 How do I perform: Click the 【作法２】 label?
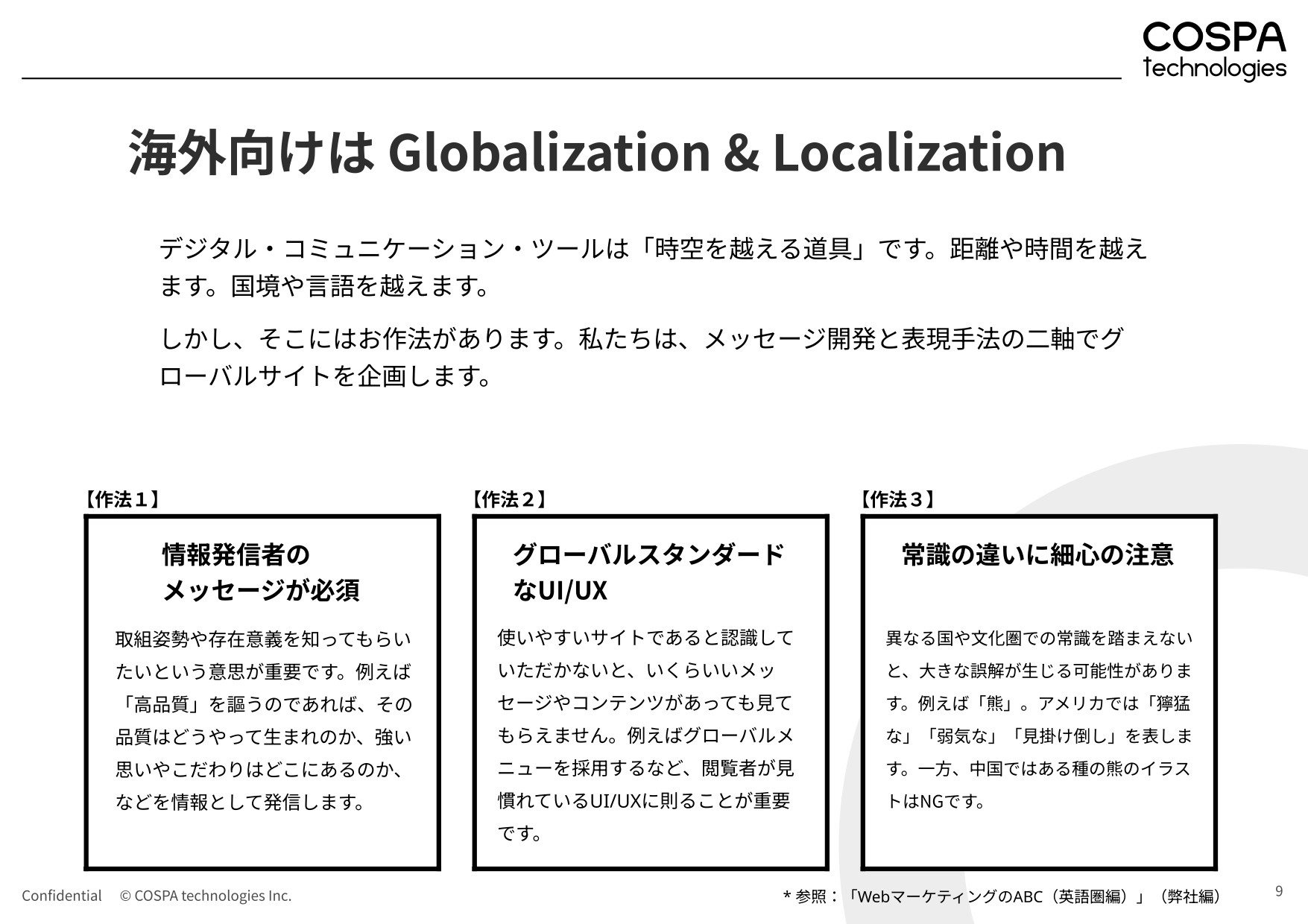click(511, 499)
